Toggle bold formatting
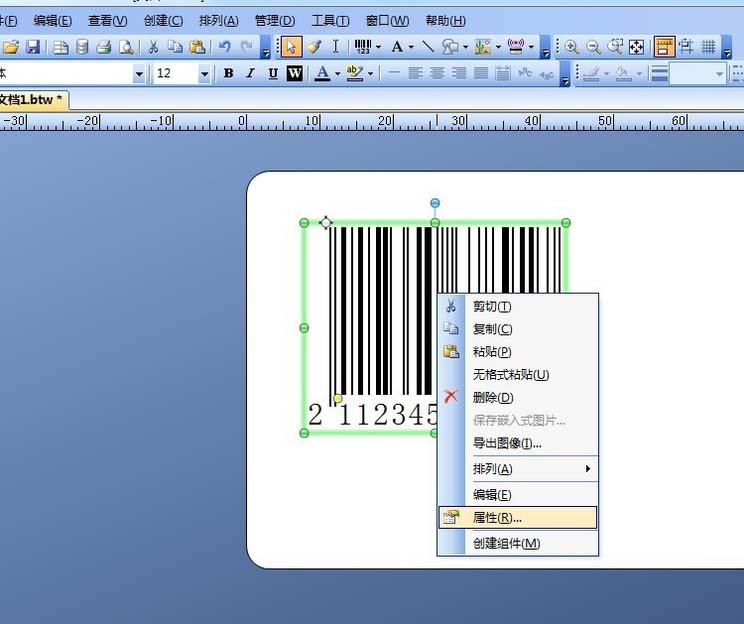This screenshot has height=624, width=744. tap(228, 73)
